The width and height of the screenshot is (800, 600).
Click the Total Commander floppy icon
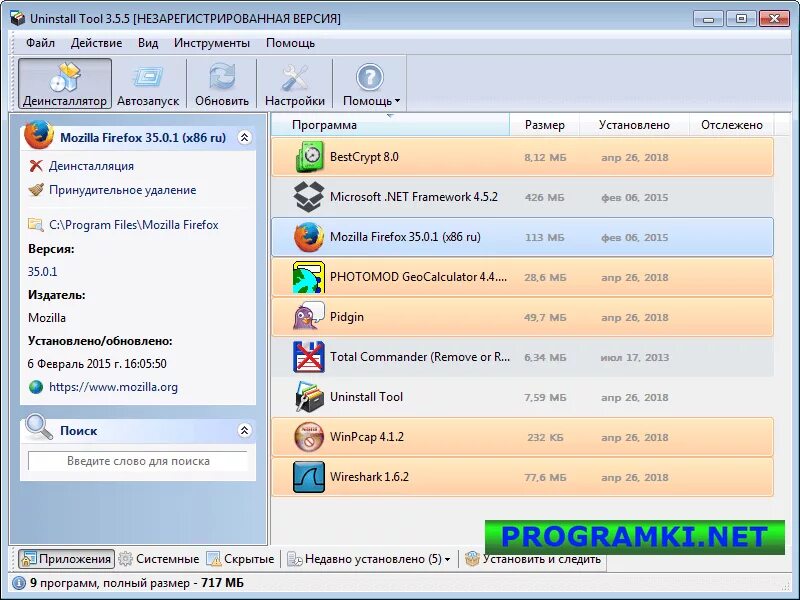(309, 357)
